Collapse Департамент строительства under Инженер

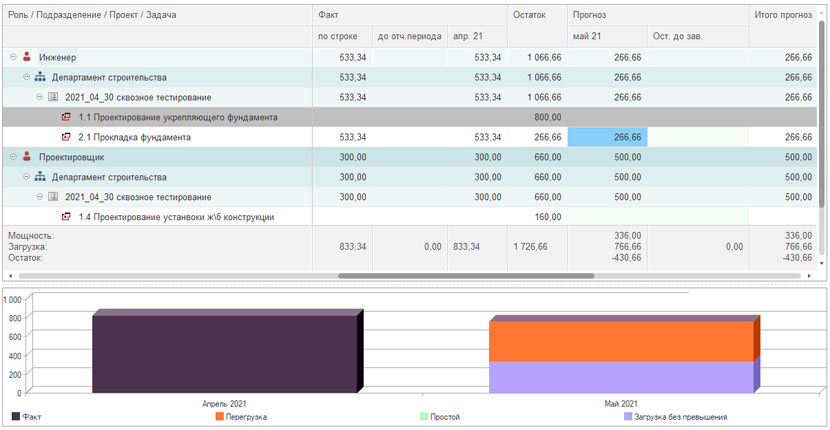point(26,77)
